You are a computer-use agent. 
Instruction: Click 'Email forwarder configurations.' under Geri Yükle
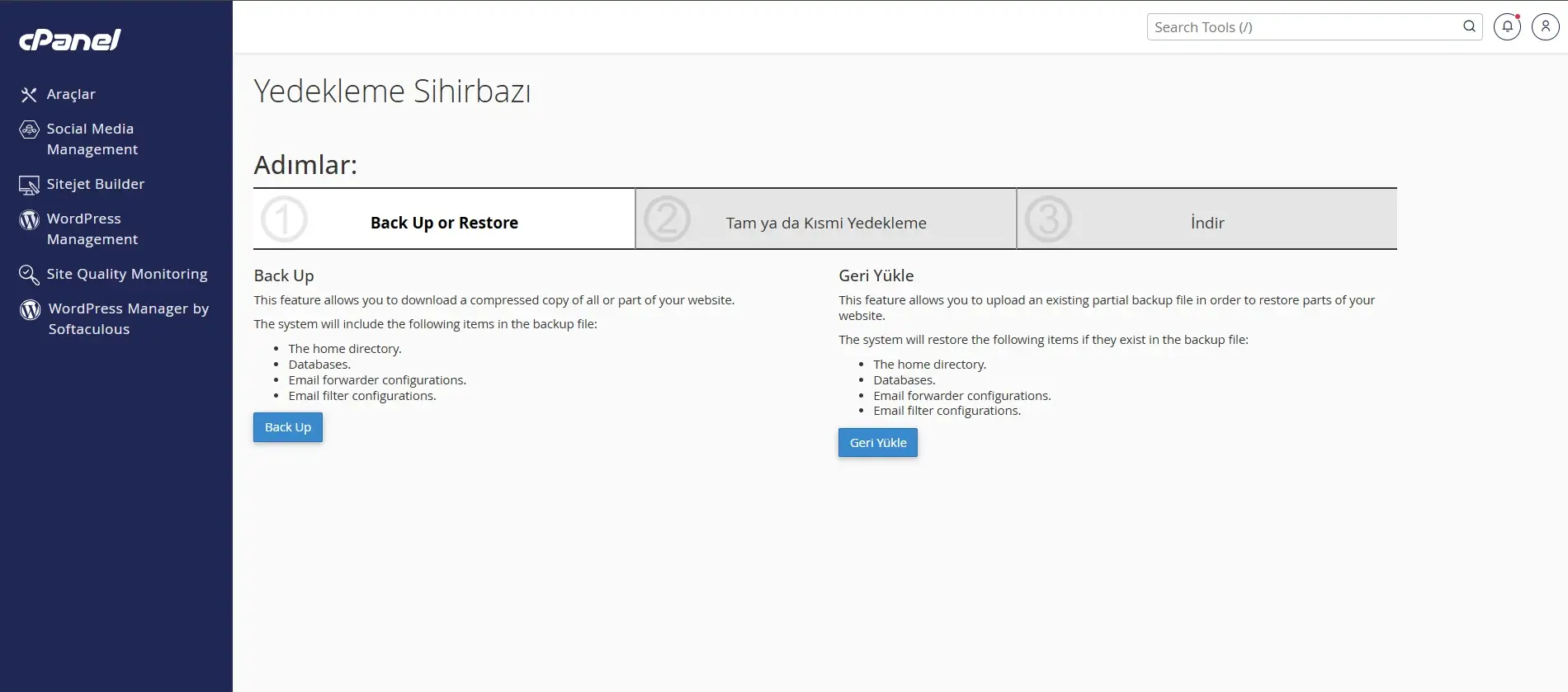962,396
